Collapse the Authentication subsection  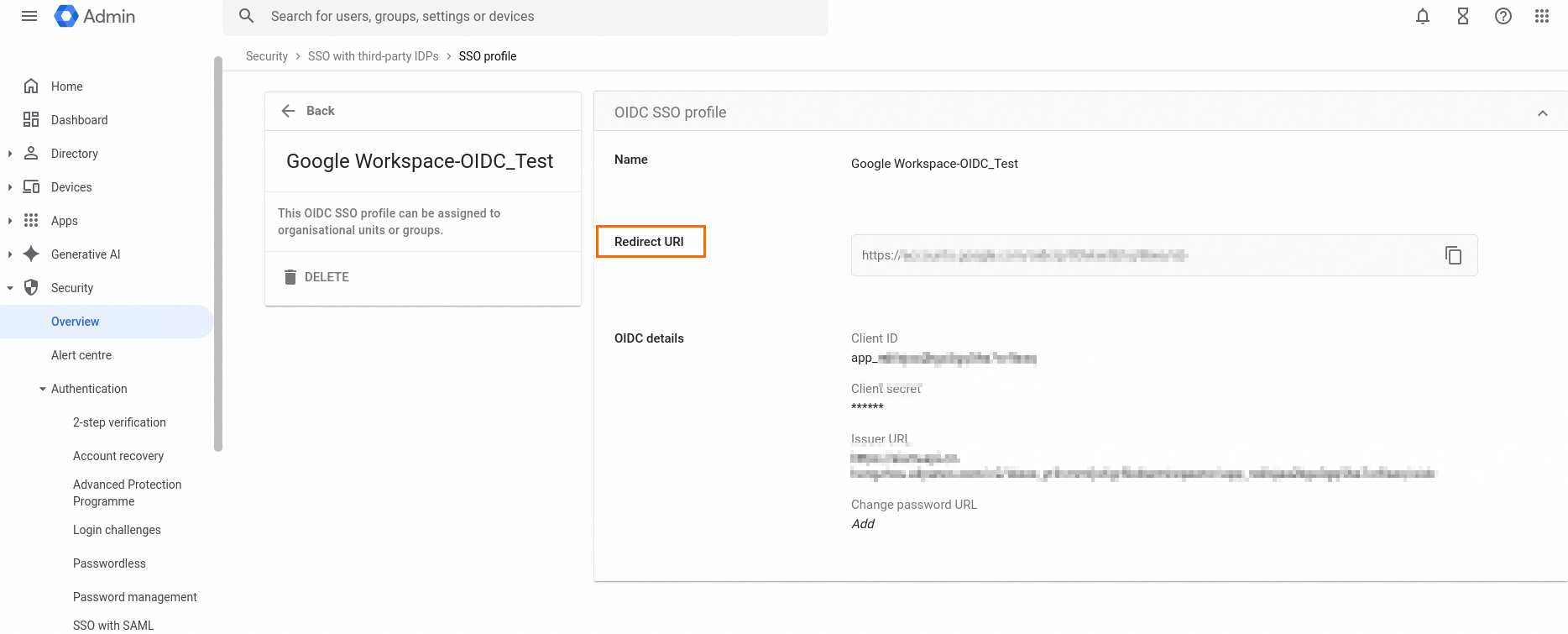click(x=43, y=389)
